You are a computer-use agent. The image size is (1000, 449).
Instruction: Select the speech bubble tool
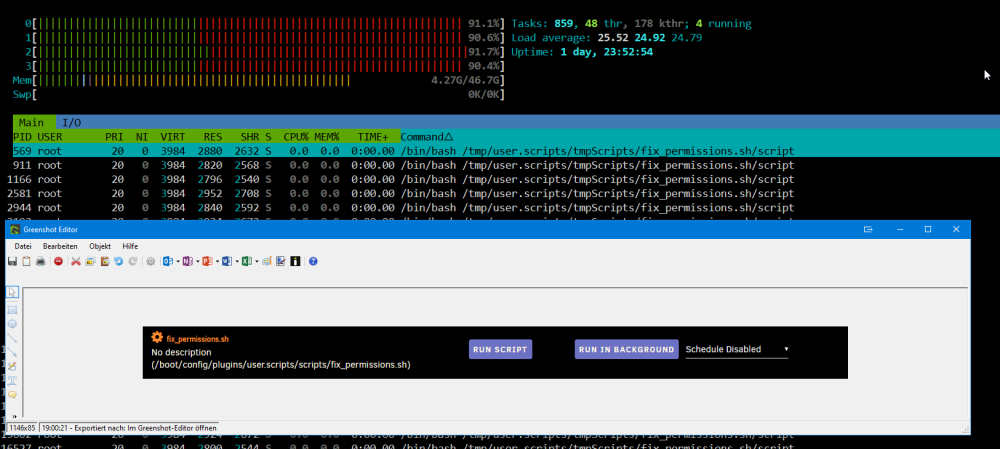coord(12,395)
